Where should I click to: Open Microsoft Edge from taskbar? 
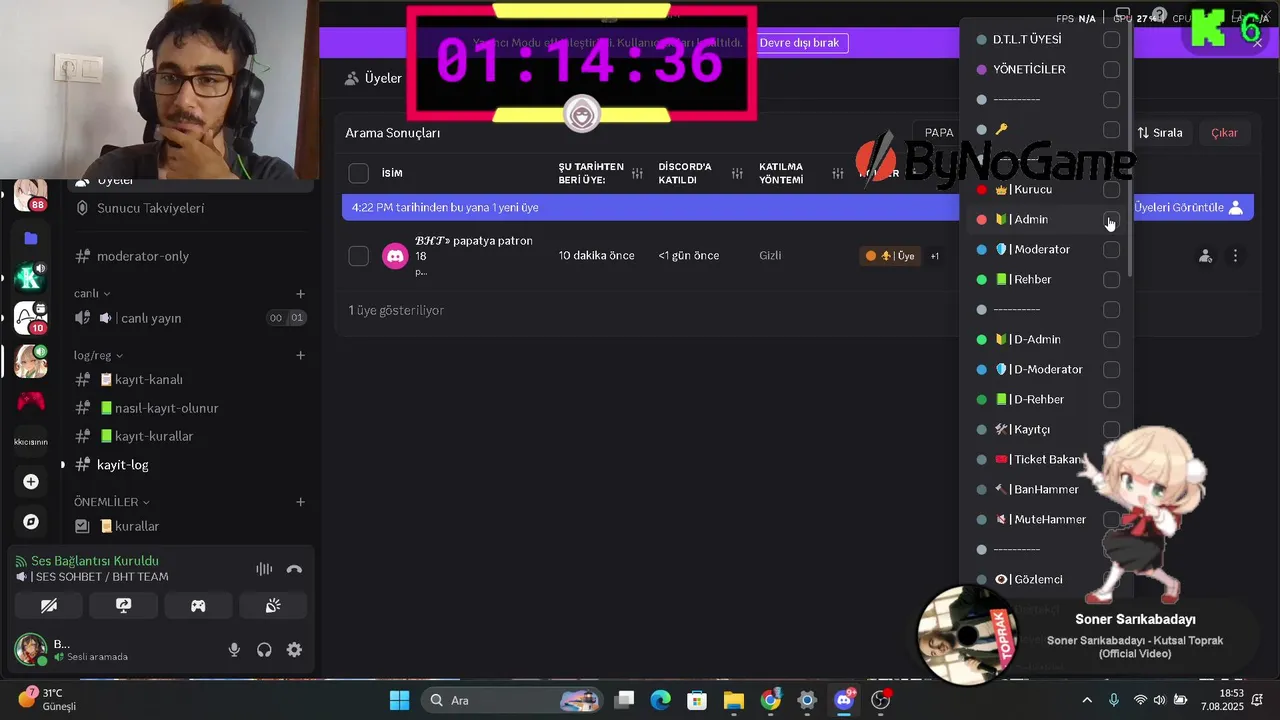pyautogui.click(x=661, y=700)
